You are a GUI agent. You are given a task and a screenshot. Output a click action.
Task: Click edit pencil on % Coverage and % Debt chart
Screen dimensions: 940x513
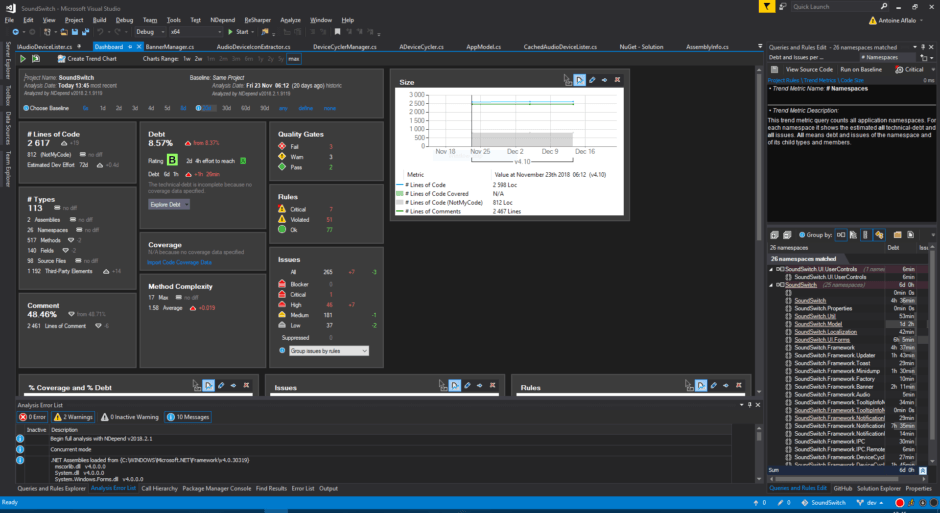coord(221,385)
